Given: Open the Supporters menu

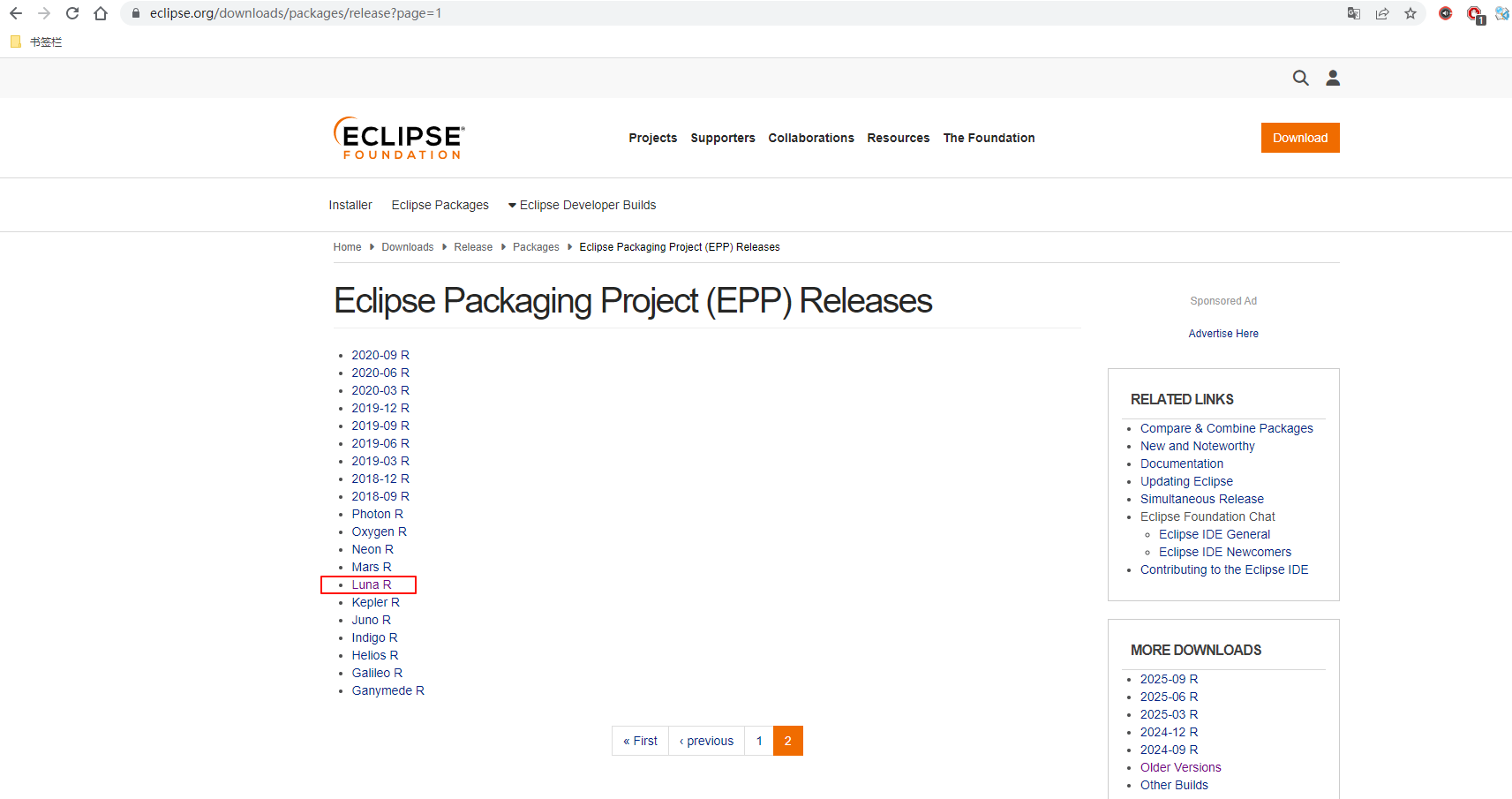Looking at the screenshot, I should tap(723, 138).
